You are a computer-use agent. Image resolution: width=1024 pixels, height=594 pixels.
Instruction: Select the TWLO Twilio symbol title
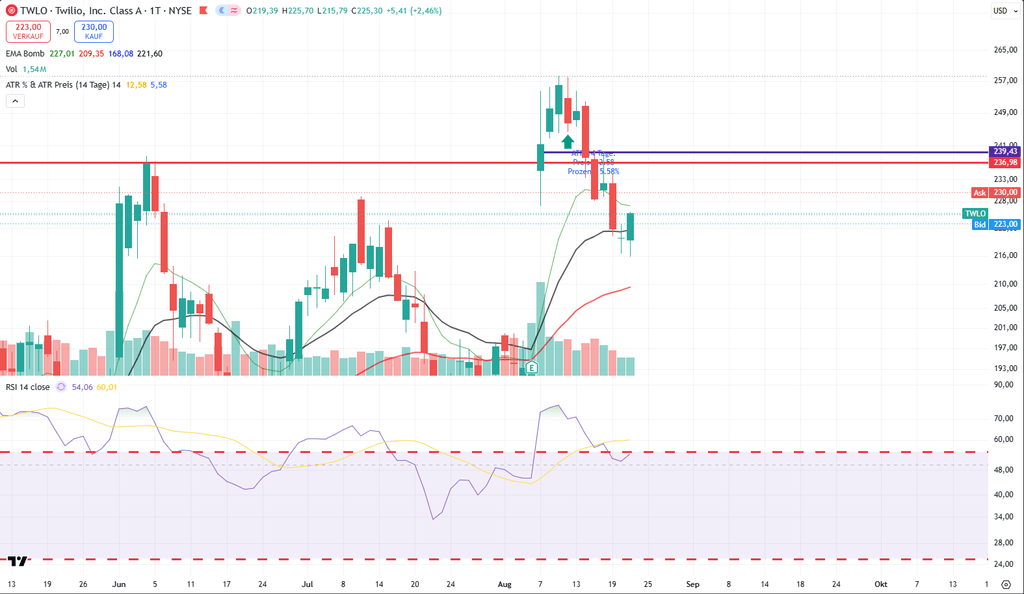tap(106, 10)
